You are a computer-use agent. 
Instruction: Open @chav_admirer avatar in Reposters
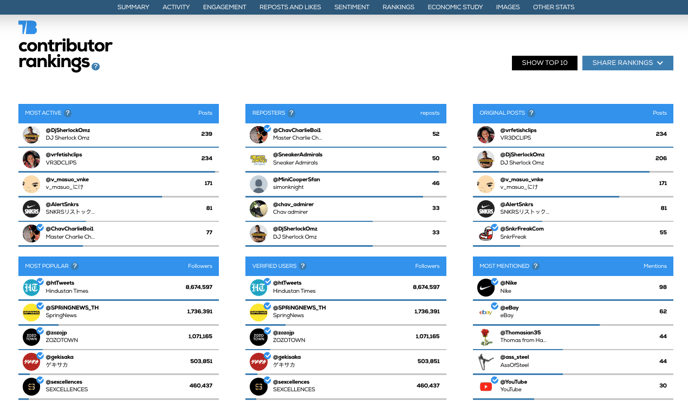tap(258, 209)
